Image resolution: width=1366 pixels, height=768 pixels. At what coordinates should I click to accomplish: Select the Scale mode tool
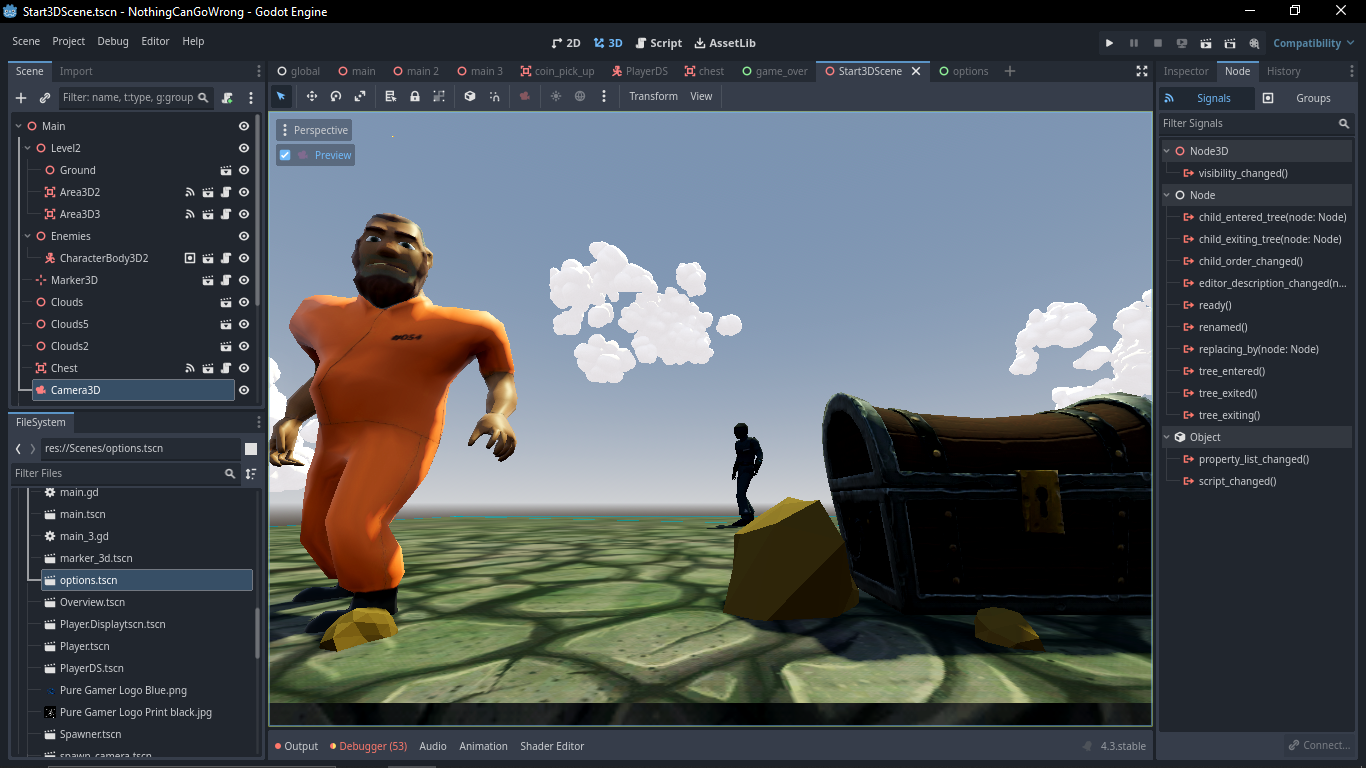click(360, 96)
